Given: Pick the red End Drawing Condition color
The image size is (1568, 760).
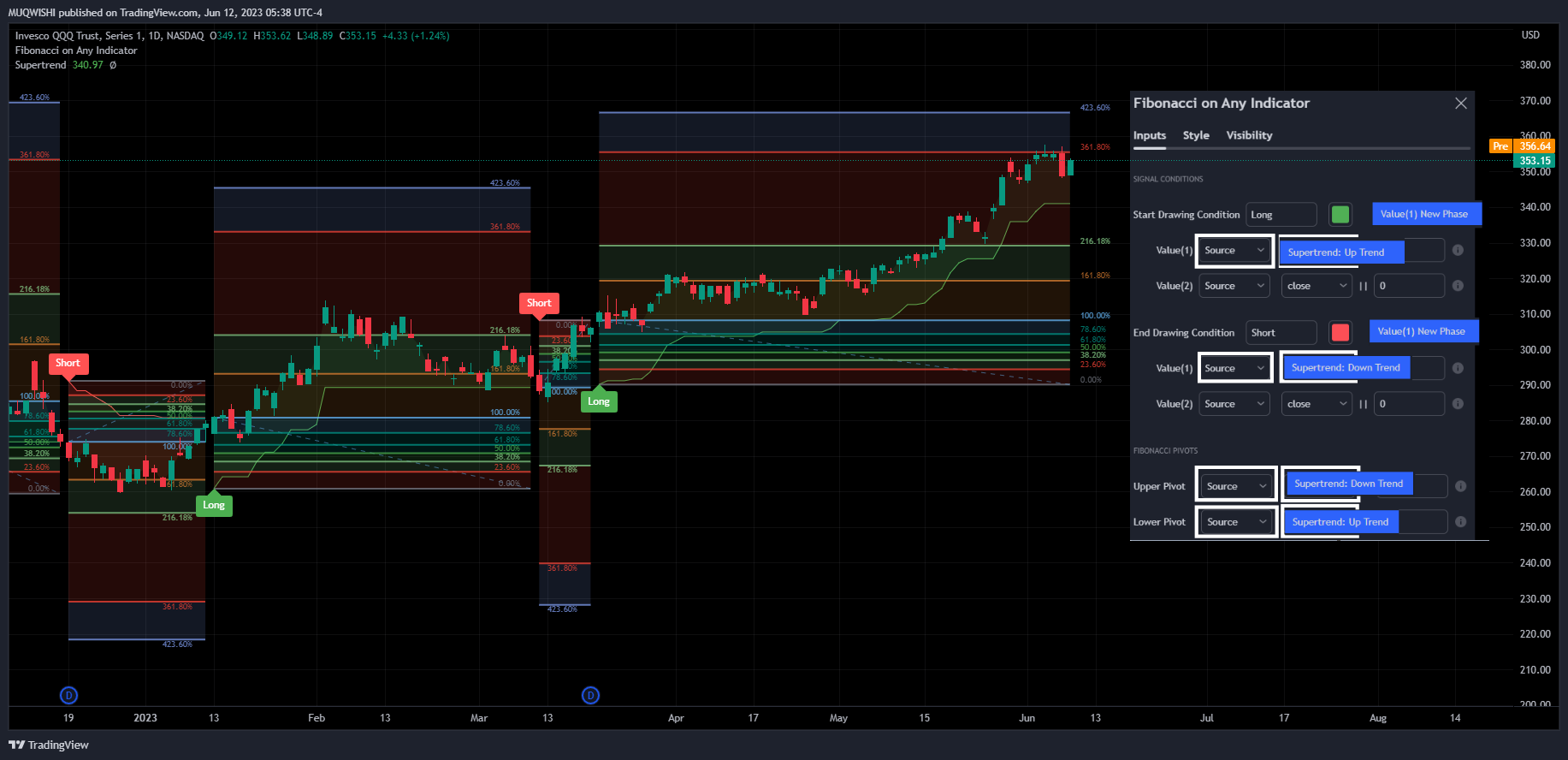Looking at the screenshot, I should click(1340, 333).
